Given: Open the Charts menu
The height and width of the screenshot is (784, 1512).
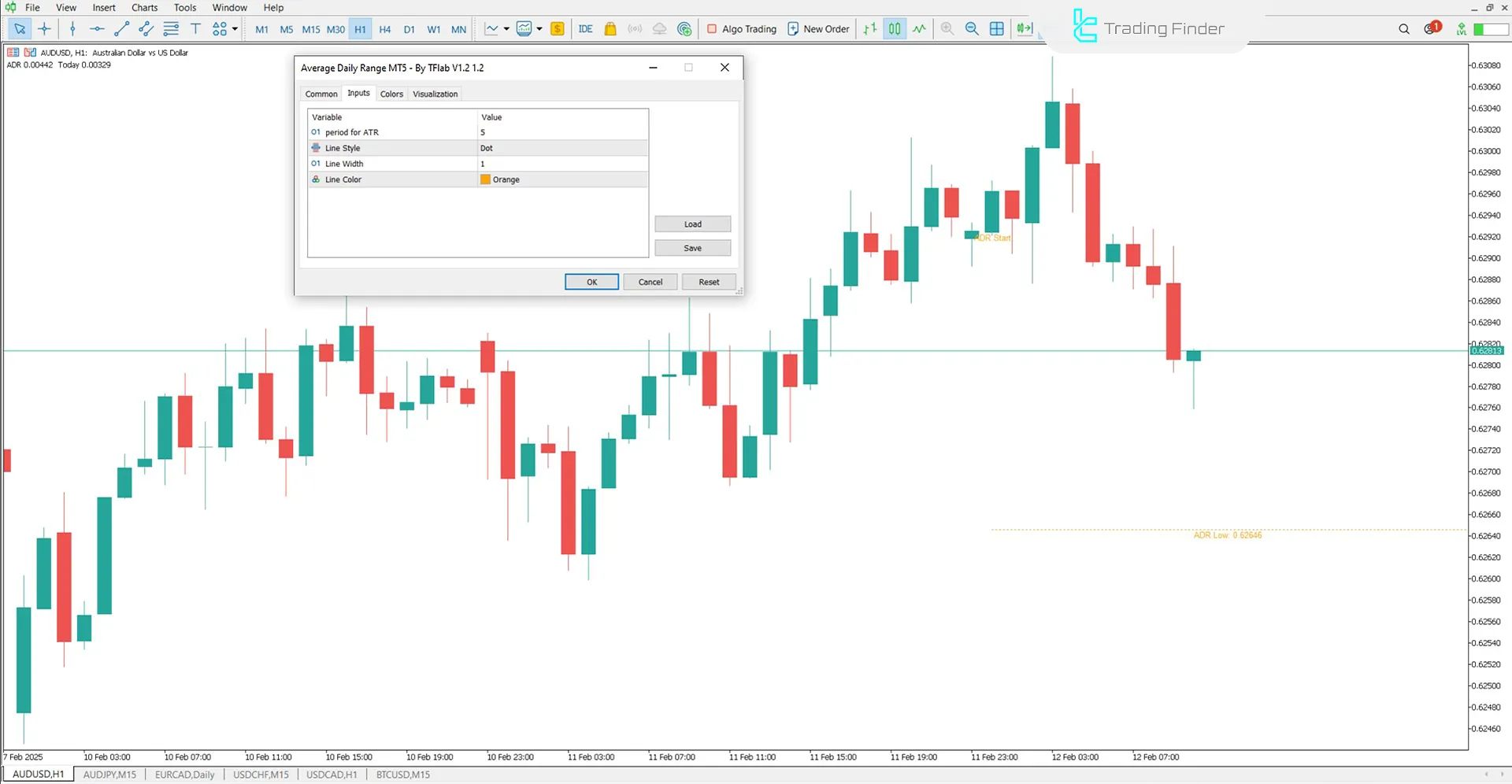Looking at the screenshot, I should click(144, 7).
